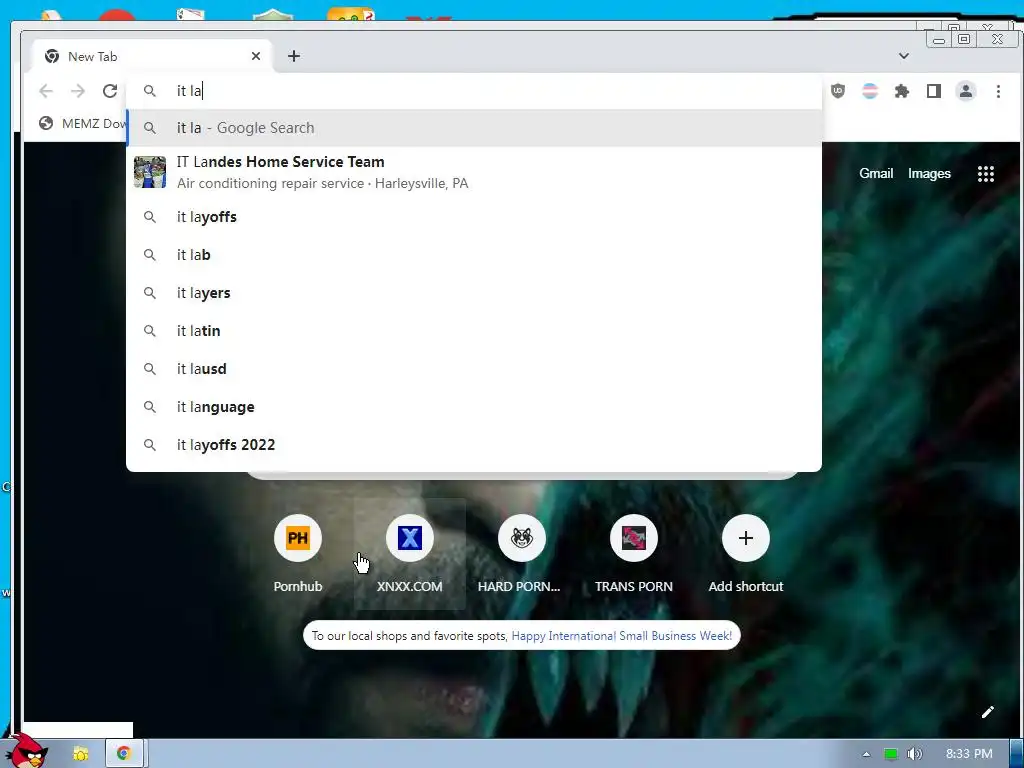Image resolution: width=1024 pixels, height=768 pixels.
Task: Open the Images link
Action: point(929,174)
